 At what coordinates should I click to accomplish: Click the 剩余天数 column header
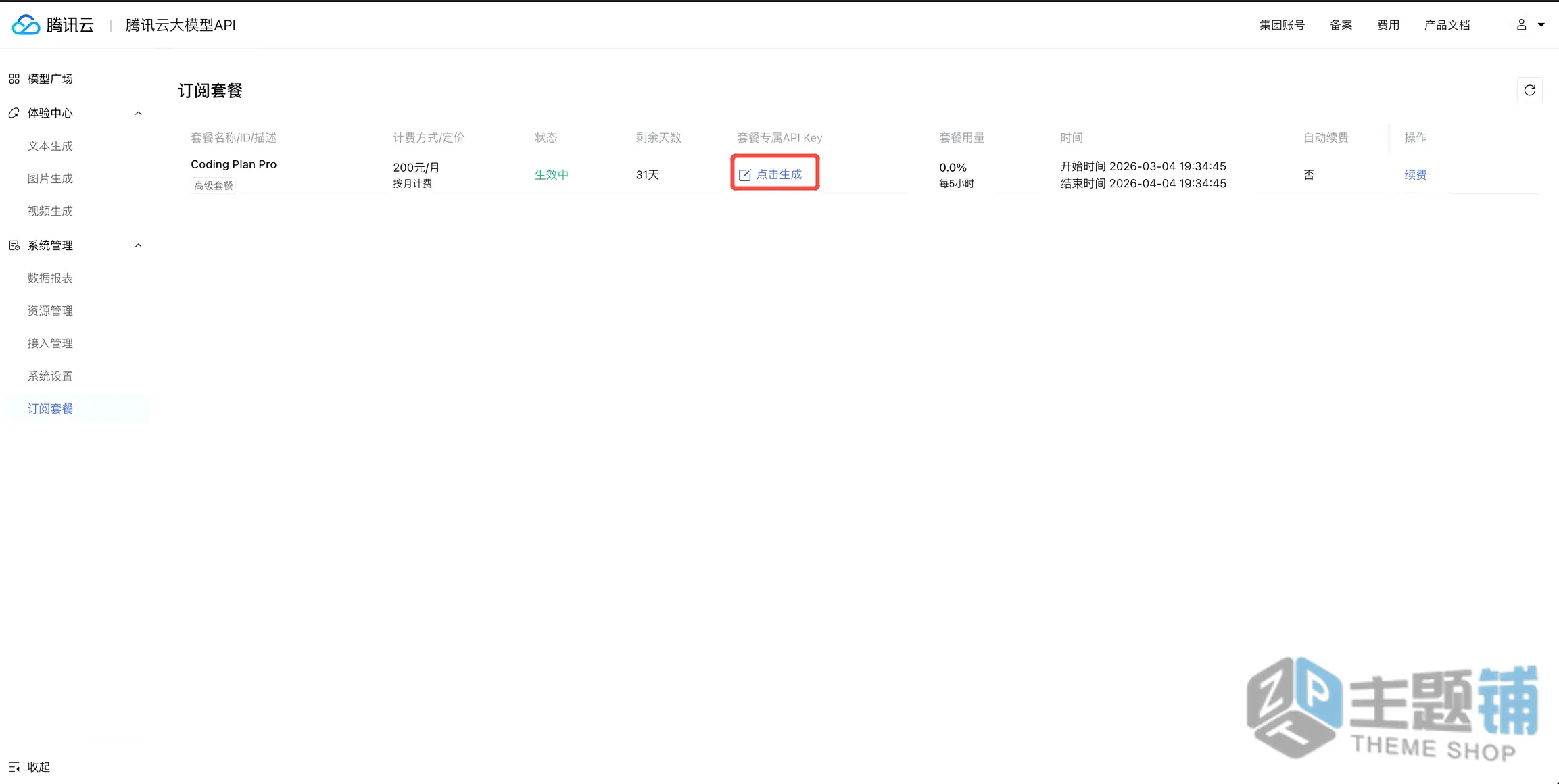pos(658,138)
